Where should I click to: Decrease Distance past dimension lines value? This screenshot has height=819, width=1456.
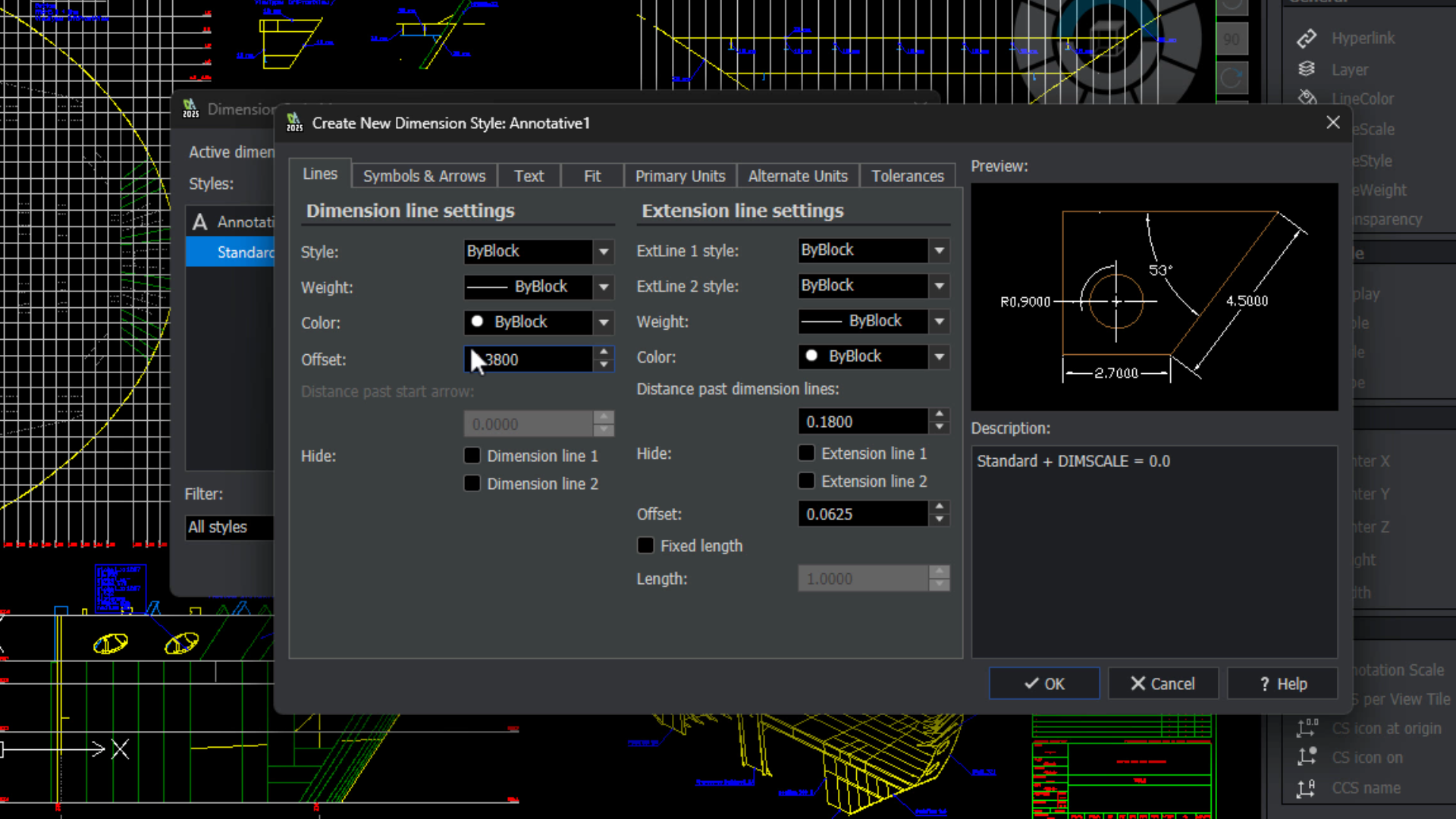[940, 428]
